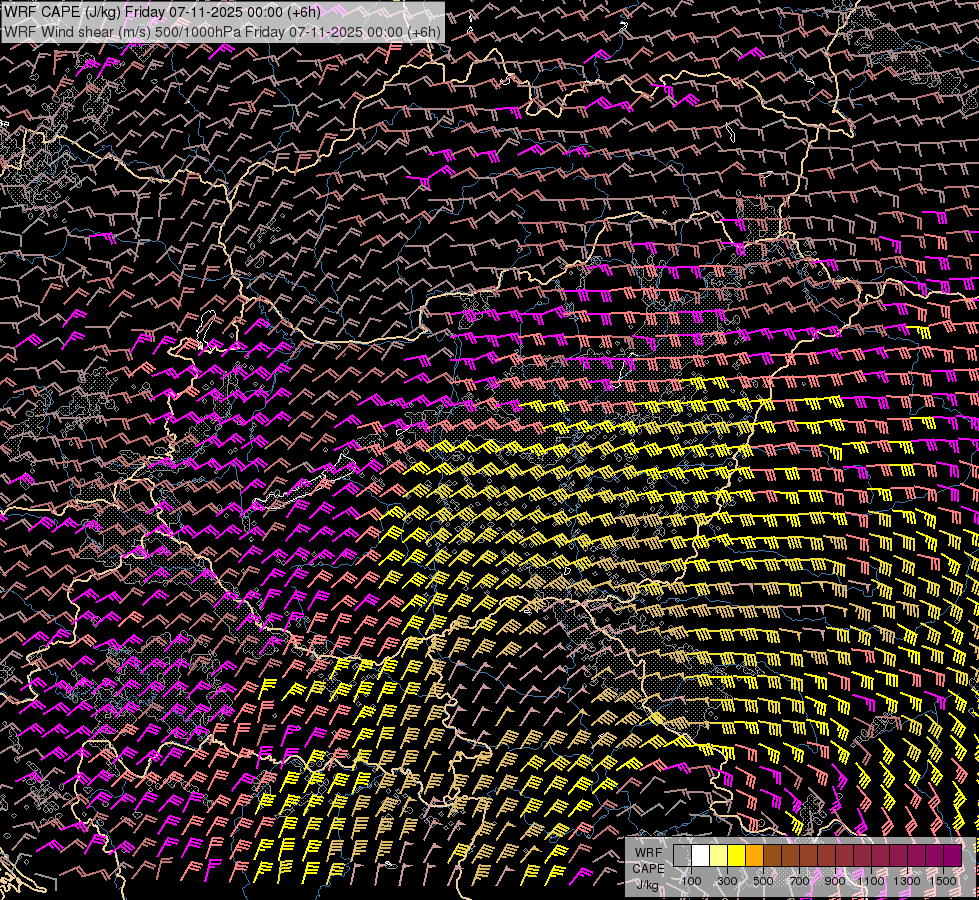
Task: Pick the orange swatch in the color scale
Action: click(754, 856)
